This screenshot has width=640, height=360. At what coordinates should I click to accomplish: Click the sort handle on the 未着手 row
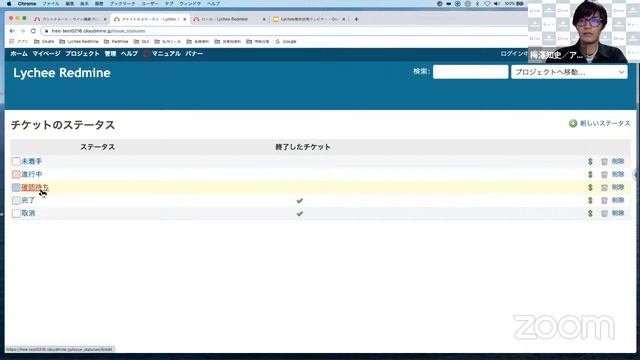point(590,162)
